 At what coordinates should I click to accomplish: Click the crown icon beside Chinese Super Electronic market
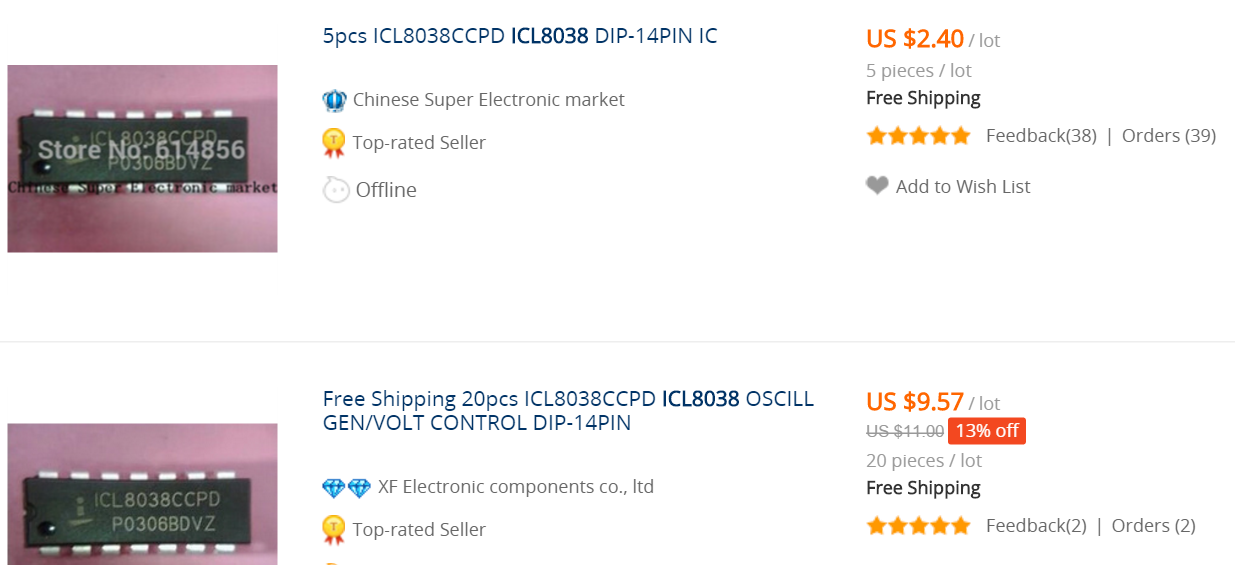click(x=334, y=100)
